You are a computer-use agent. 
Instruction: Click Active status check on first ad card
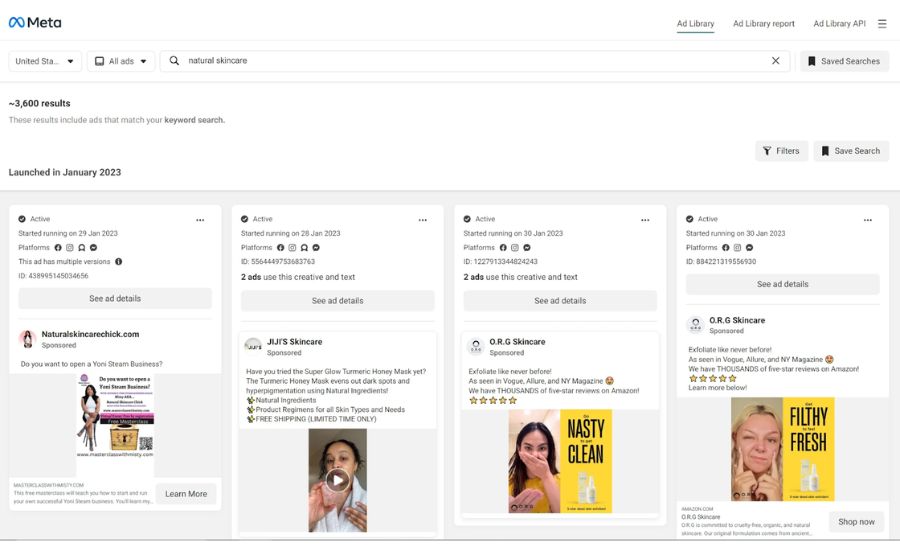pyautogui.click(x=22, y=219)
